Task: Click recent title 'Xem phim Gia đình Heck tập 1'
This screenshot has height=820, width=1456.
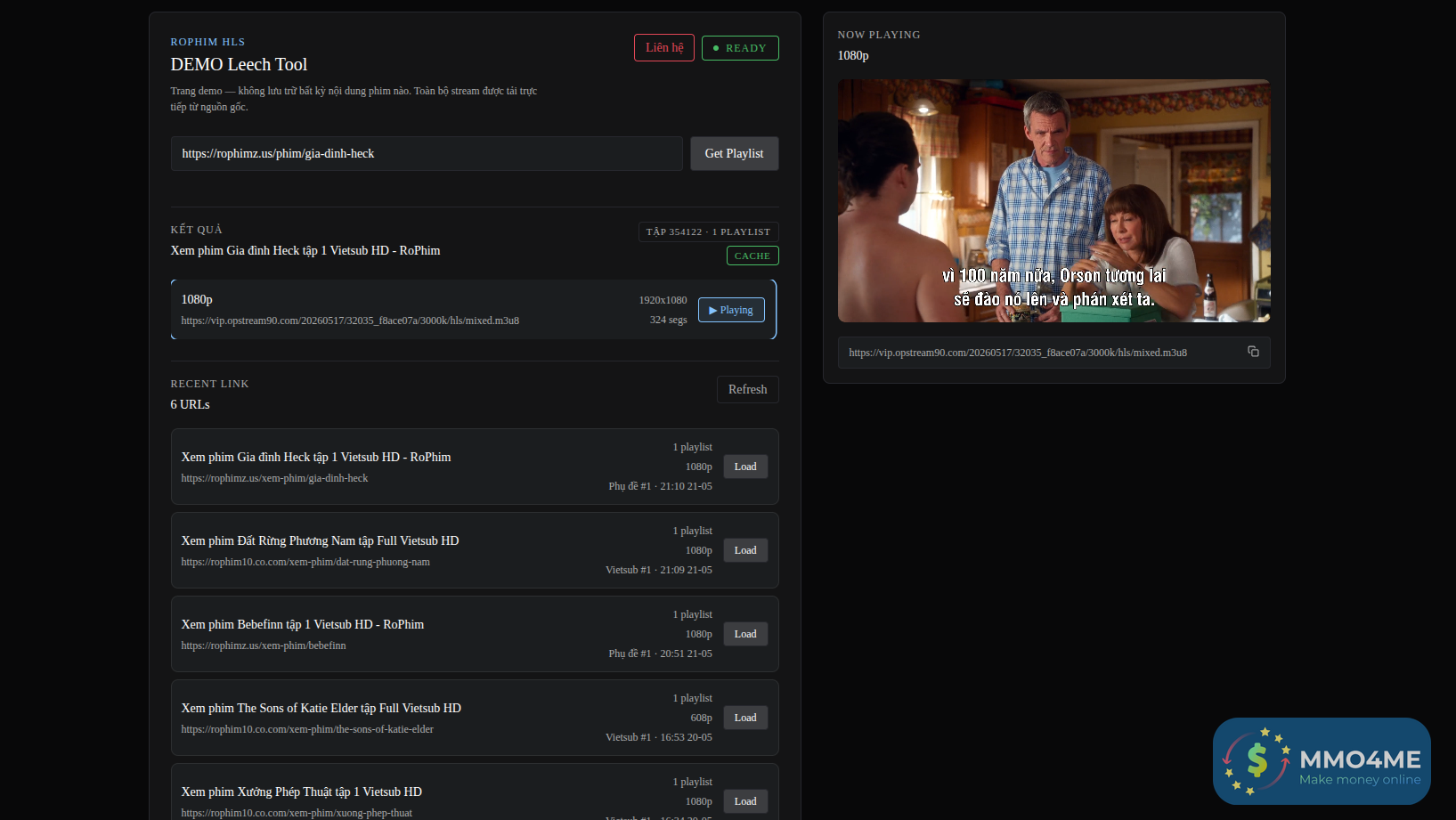Action: pyautogui.click(x=316, y=457)
